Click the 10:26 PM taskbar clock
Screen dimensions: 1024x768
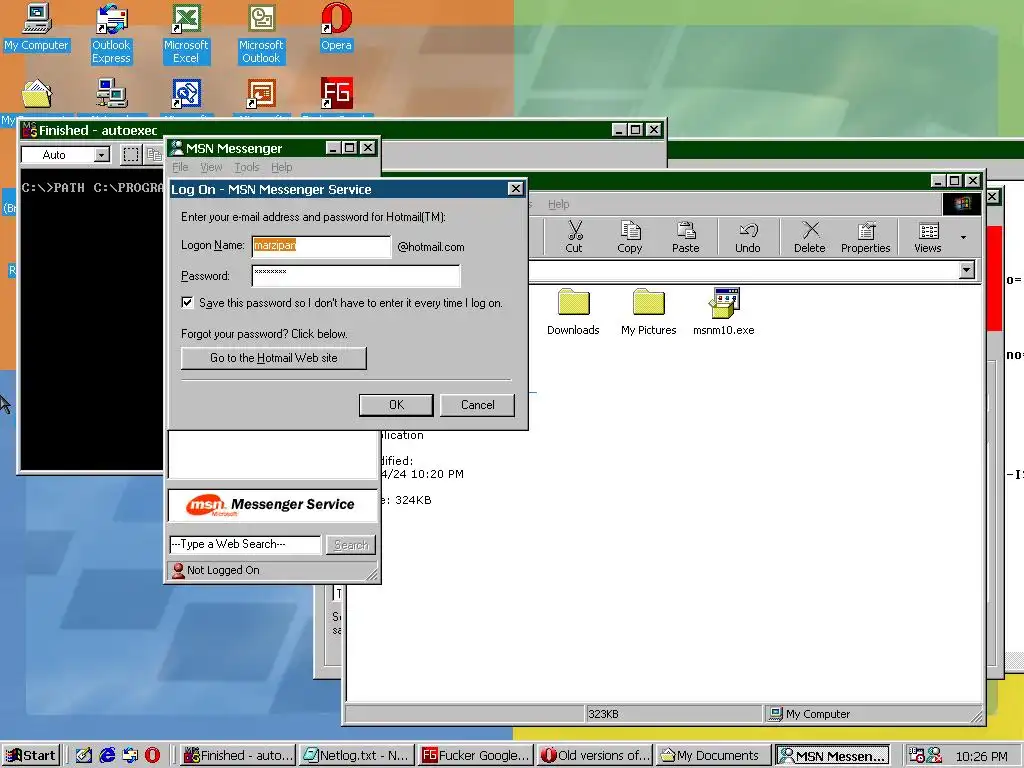click(x=982, y=756)
